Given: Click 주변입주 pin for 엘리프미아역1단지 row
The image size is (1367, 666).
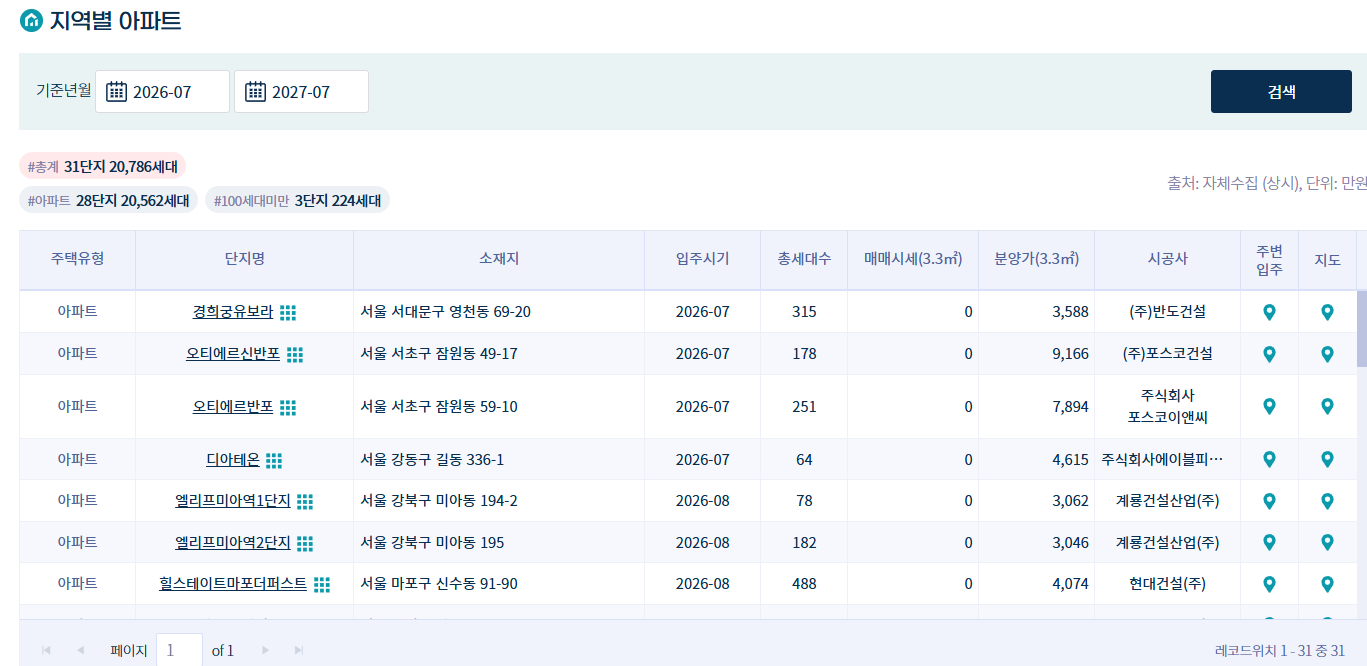Looking at the screenshot, I should [1269, 501].
